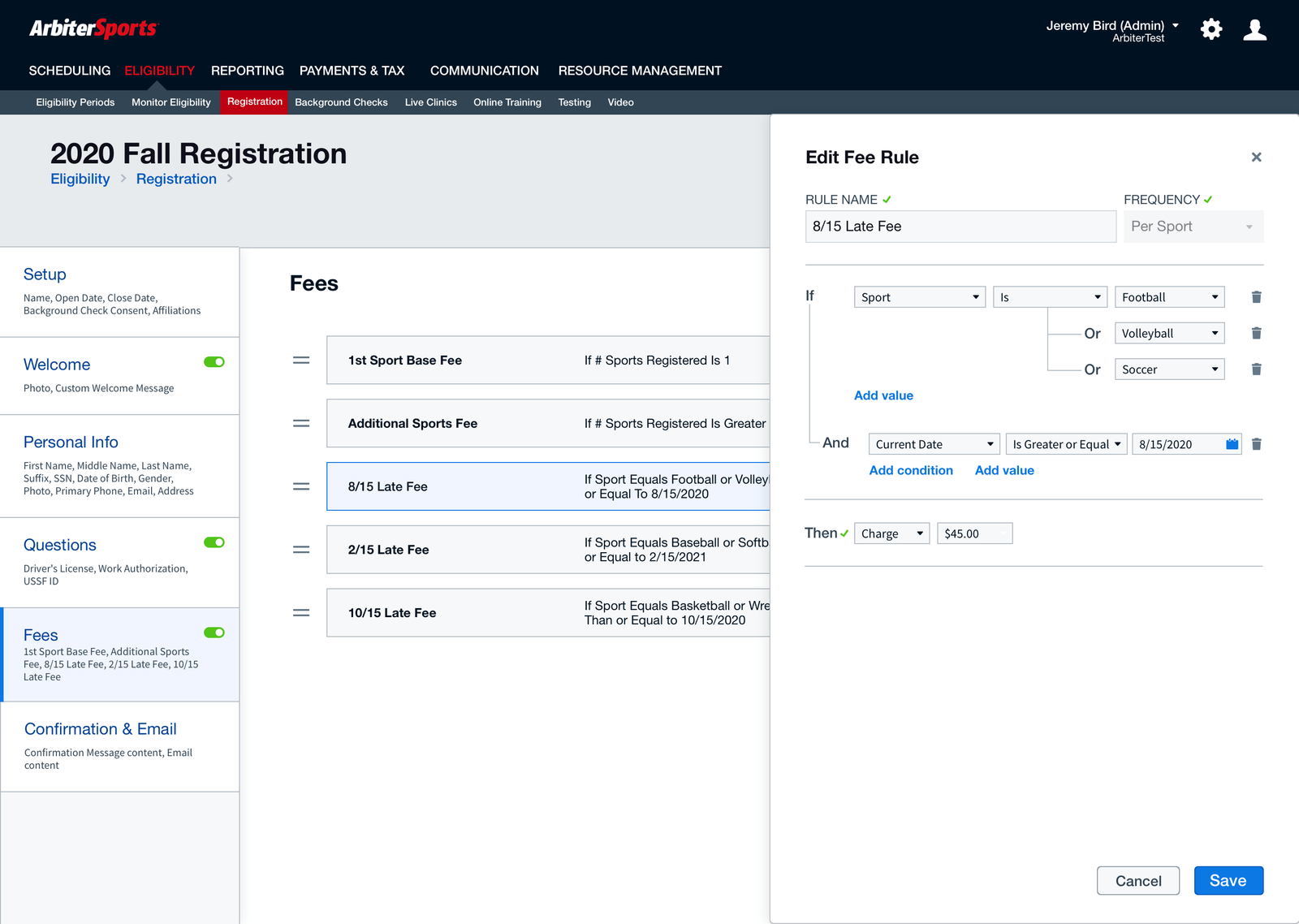Delete the Soccer sport value
This screenshot has height=924, width=1299.
click(1256, 369)
